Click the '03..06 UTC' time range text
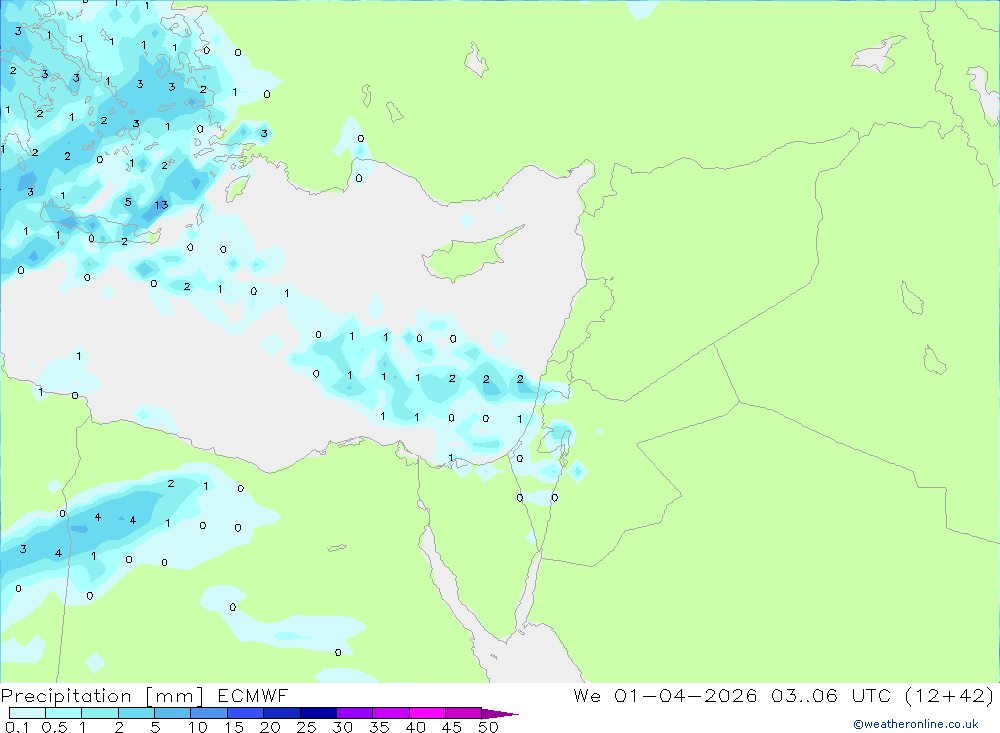This screenshot has height=733, width=1000. pyautogui.click(x=831, y=695)
